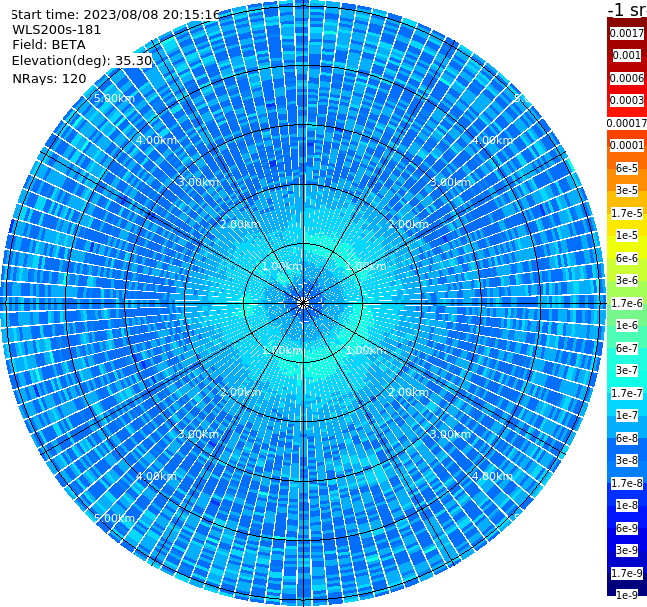Click the 3e-8 colorbar label
Screen dimensions: 647x607
click(627, 460)
